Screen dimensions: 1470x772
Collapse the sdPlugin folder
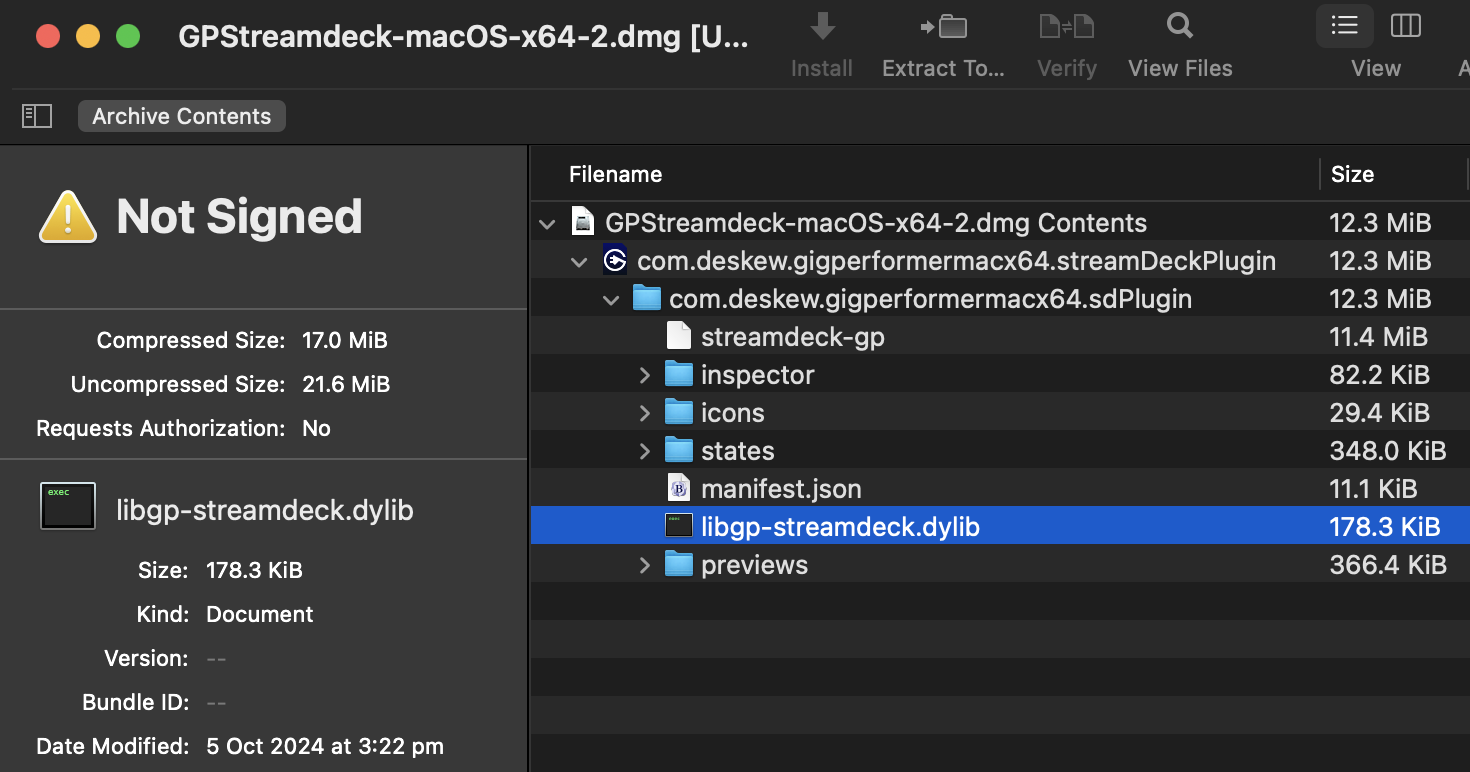[611, 300]
